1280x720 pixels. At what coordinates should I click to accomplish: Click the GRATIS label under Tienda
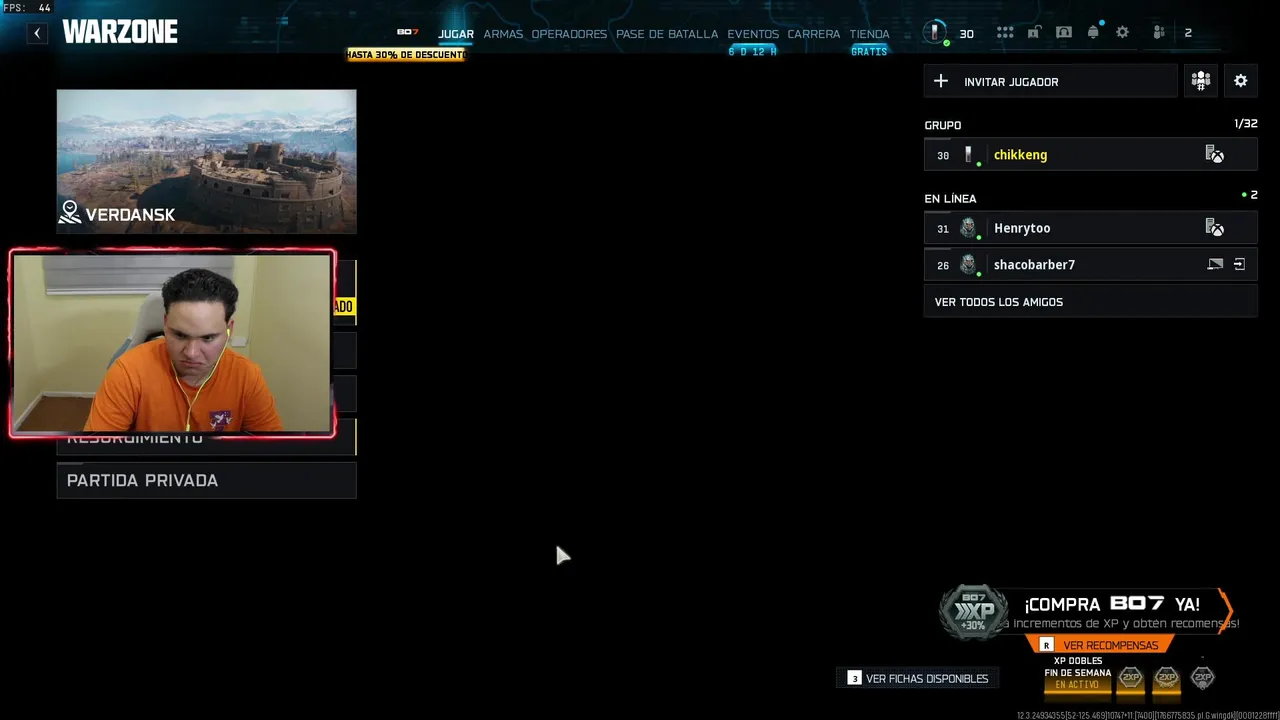pyautogui.click(x=869, y=52)
